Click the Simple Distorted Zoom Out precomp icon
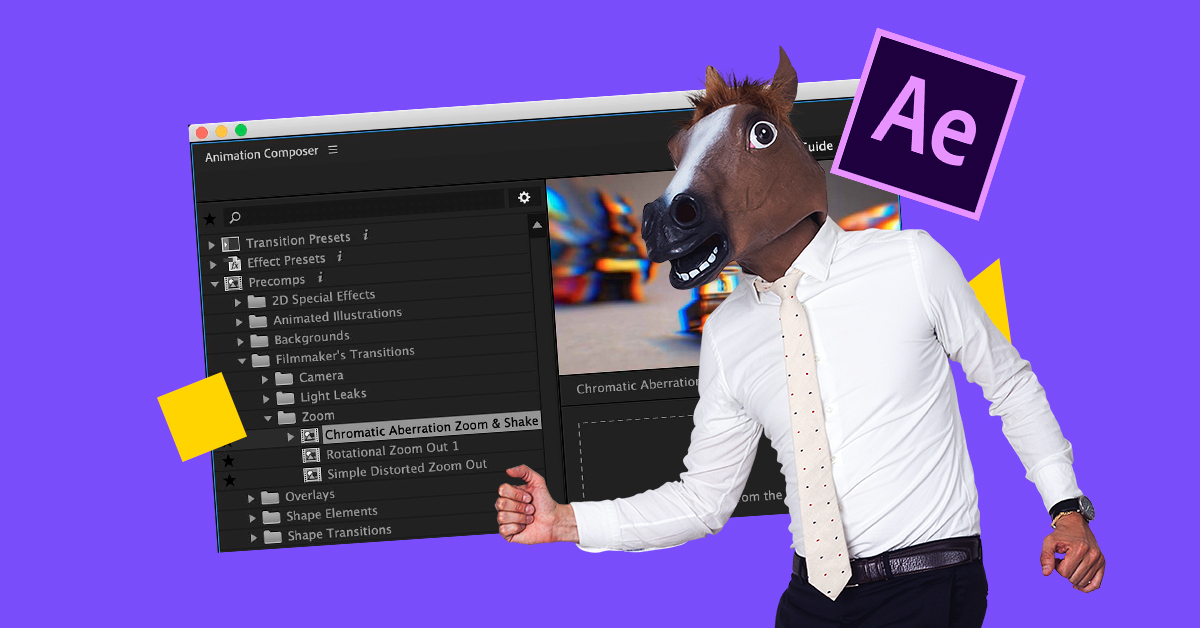The image size is (1200, 628). tap(312, 474)
